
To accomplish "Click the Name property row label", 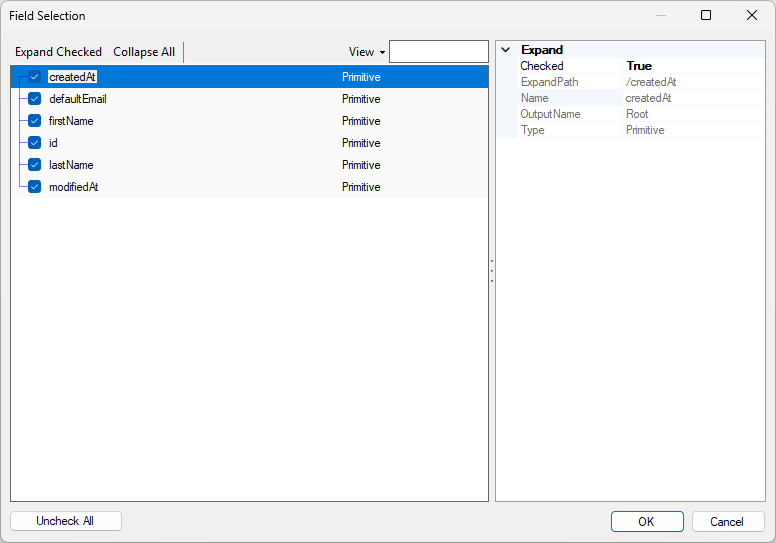I will coord(534,98).
